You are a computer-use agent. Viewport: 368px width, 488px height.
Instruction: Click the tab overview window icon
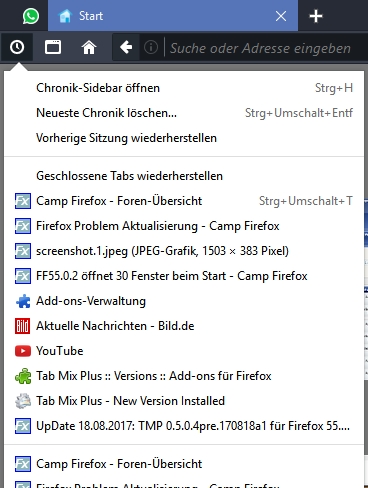(x=53, y=47)
